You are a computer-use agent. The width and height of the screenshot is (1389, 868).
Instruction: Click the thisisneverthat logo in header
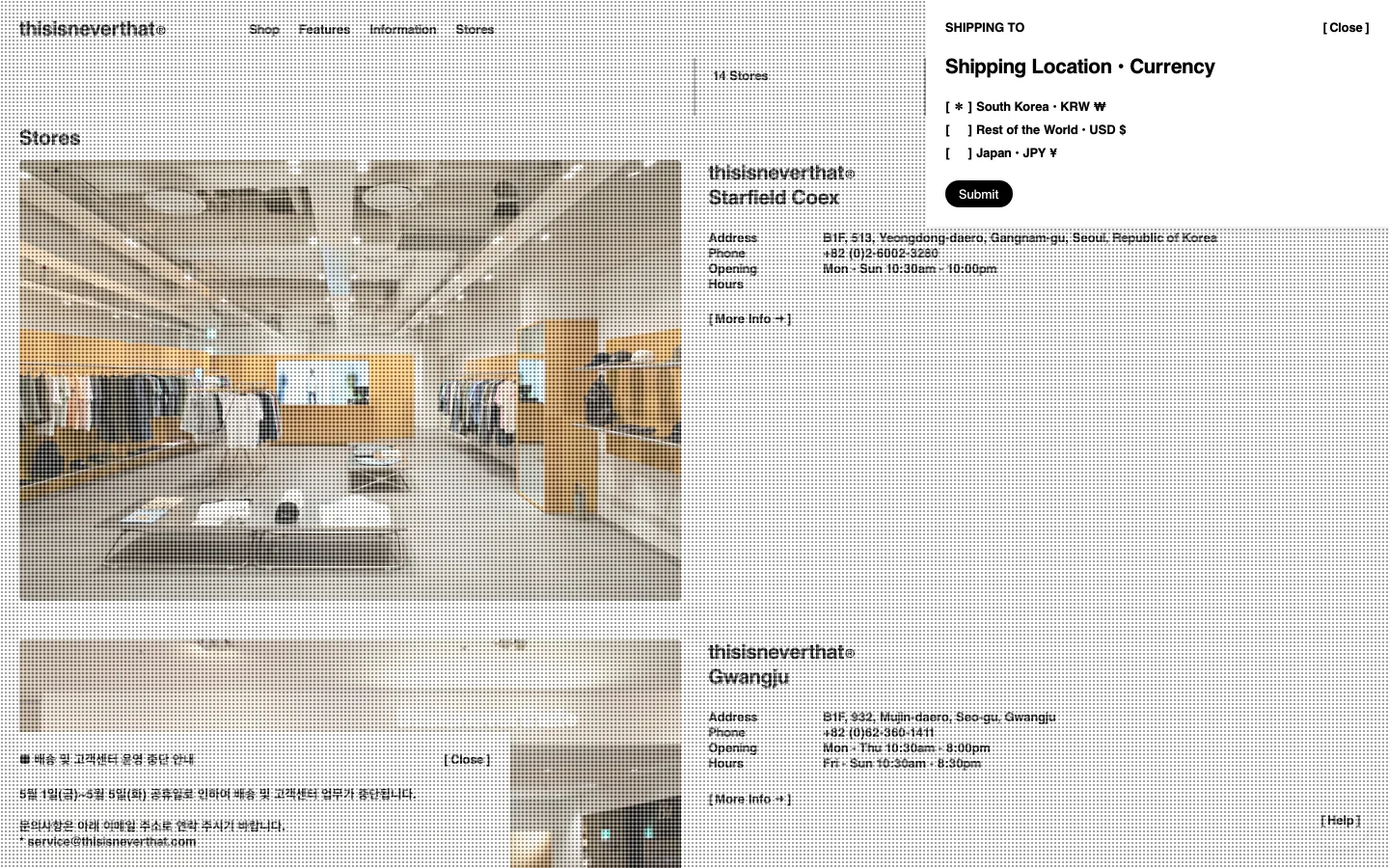[93, 29]
